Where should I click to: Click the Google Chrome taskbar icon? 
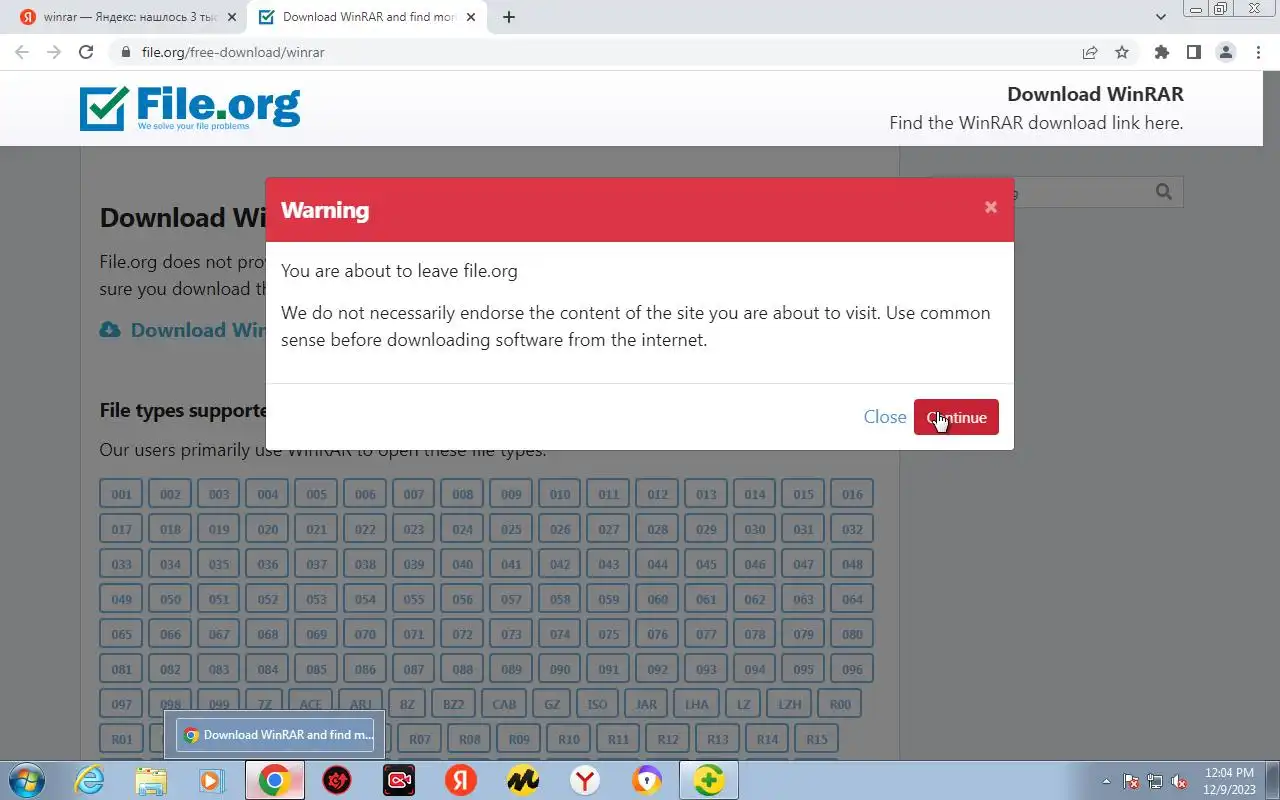pyautogui.click(x=275, y=780)
